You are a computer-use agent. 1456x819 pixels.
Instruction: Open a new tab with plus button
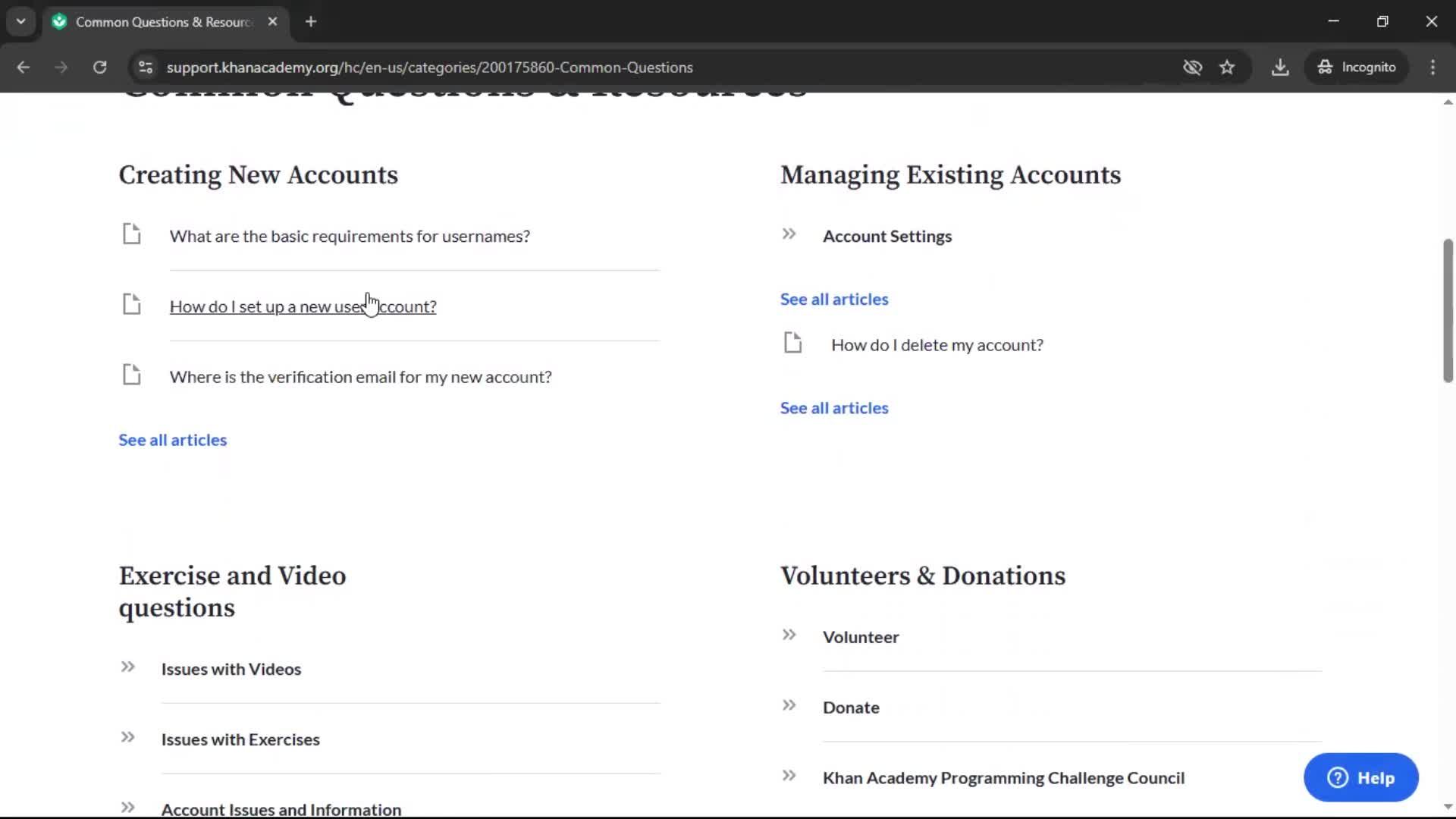pyautogui.click(x=311, y=22)
